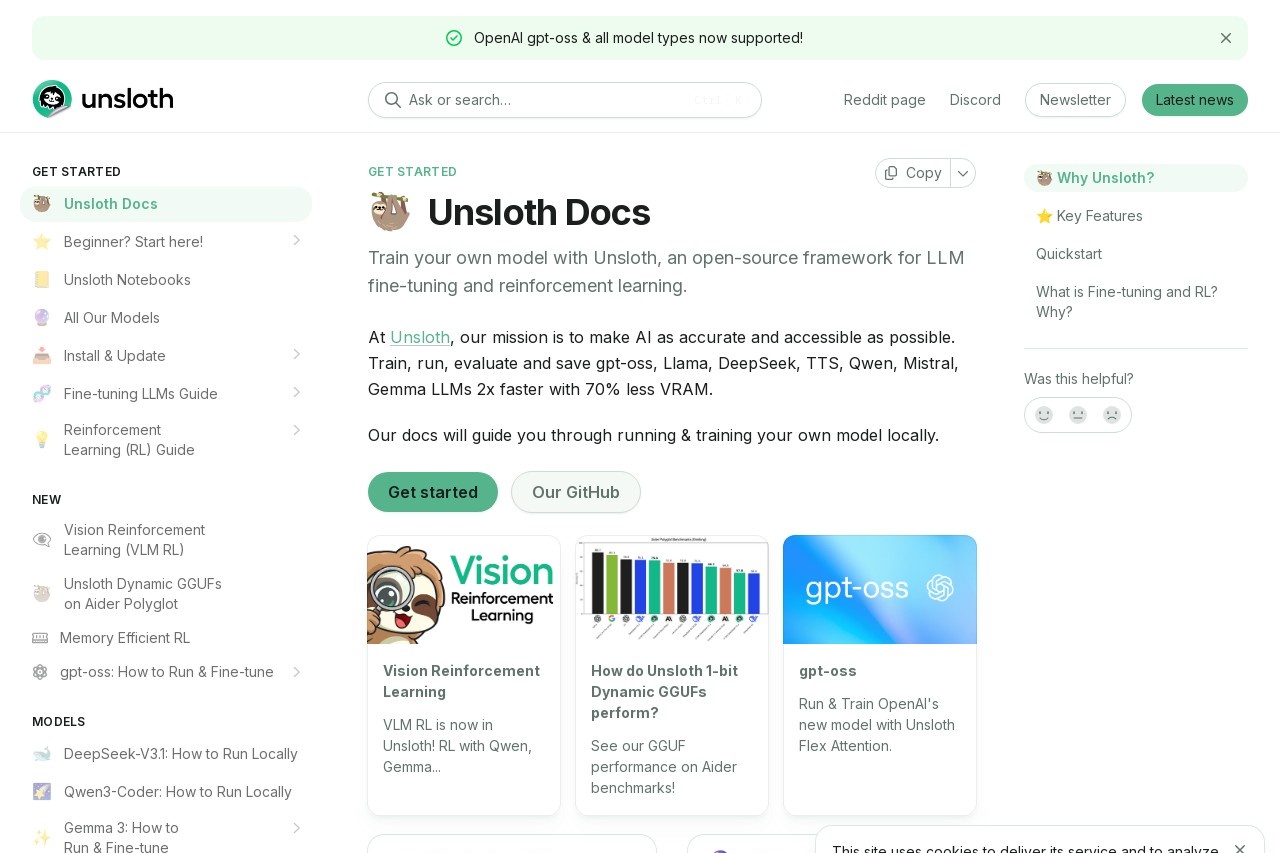Viewport: 1280px width, 853px height.
Task: Rate page with happy face icon
Action: tap(1044, 415)
